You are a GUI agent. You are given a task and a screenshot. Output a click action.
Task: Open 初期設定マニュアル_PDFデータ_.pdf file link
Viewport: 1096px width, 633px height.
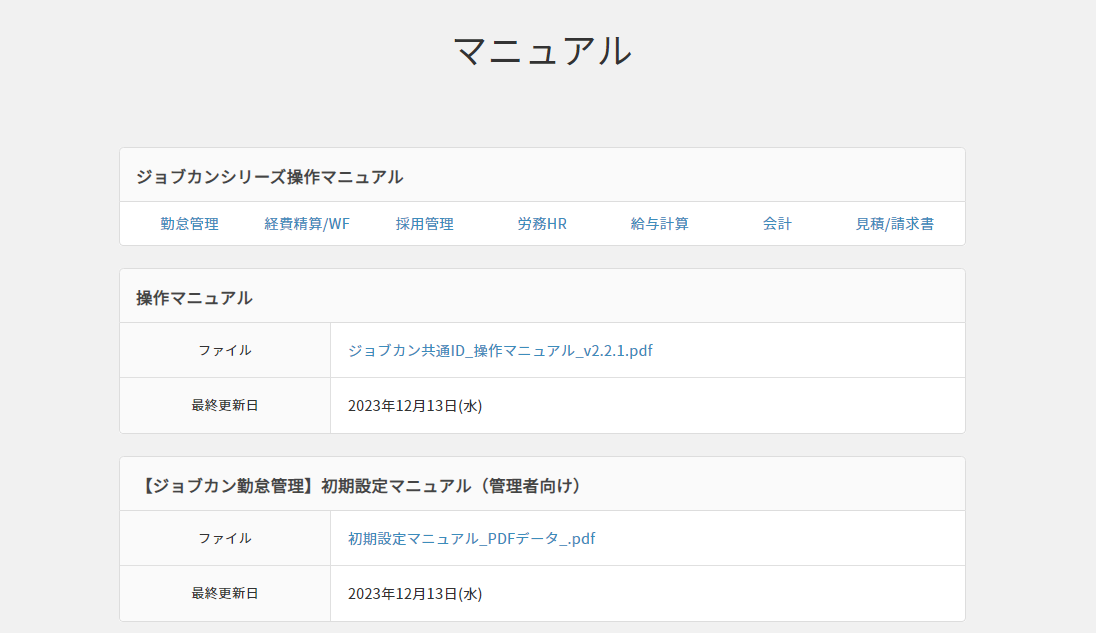pyautogui.click(x=471, y=539)
